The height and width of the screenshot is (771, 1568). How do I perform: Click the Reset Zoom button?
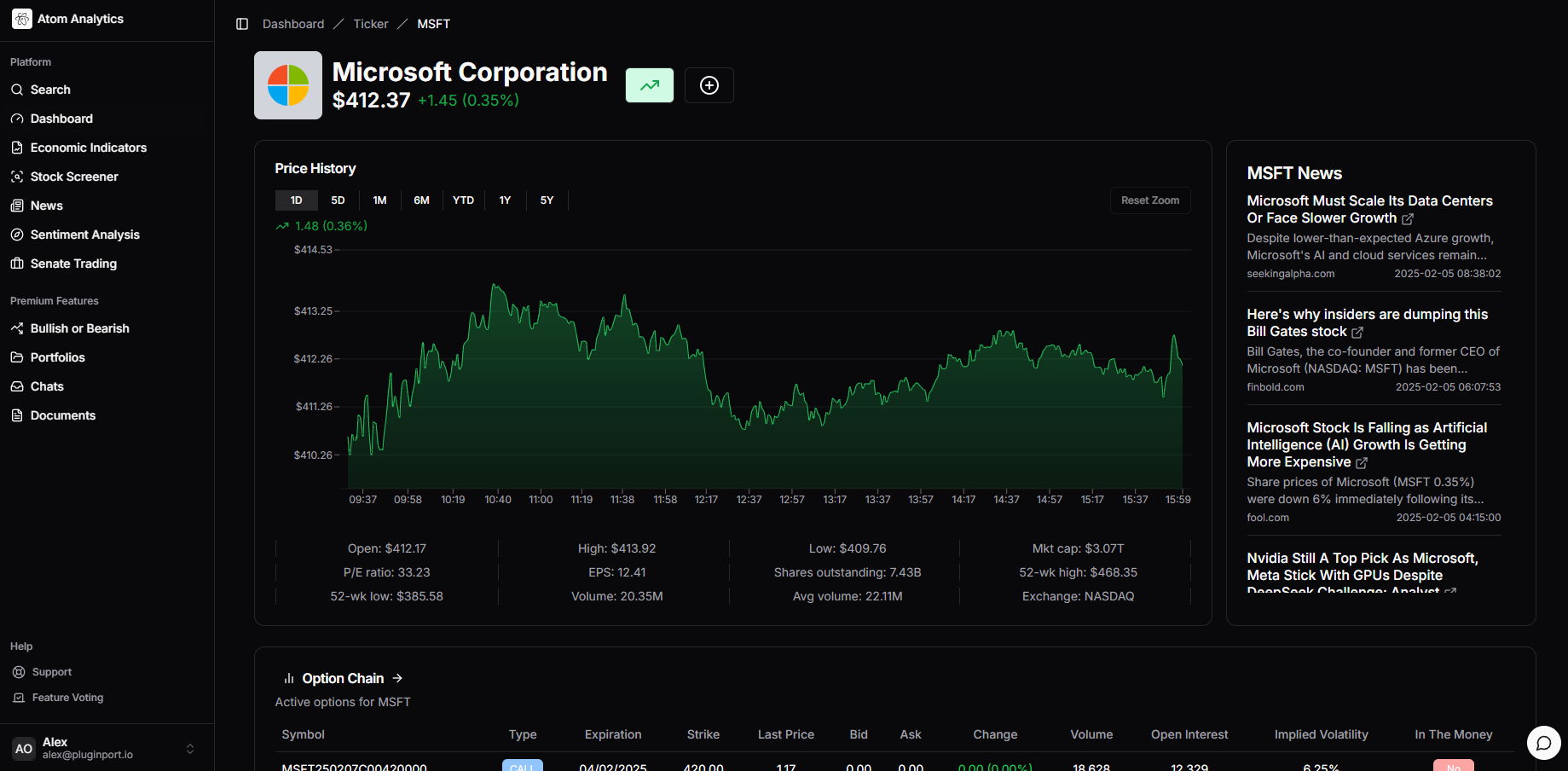(x=1150, y=200)
